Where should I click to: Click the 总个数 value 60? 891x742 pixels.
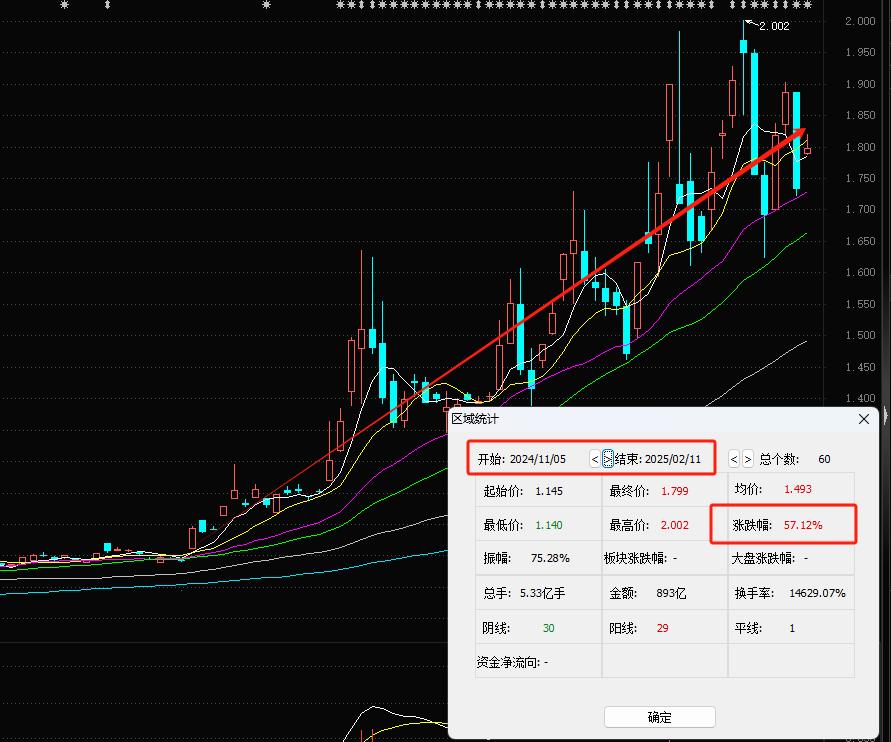pos(824,458)
